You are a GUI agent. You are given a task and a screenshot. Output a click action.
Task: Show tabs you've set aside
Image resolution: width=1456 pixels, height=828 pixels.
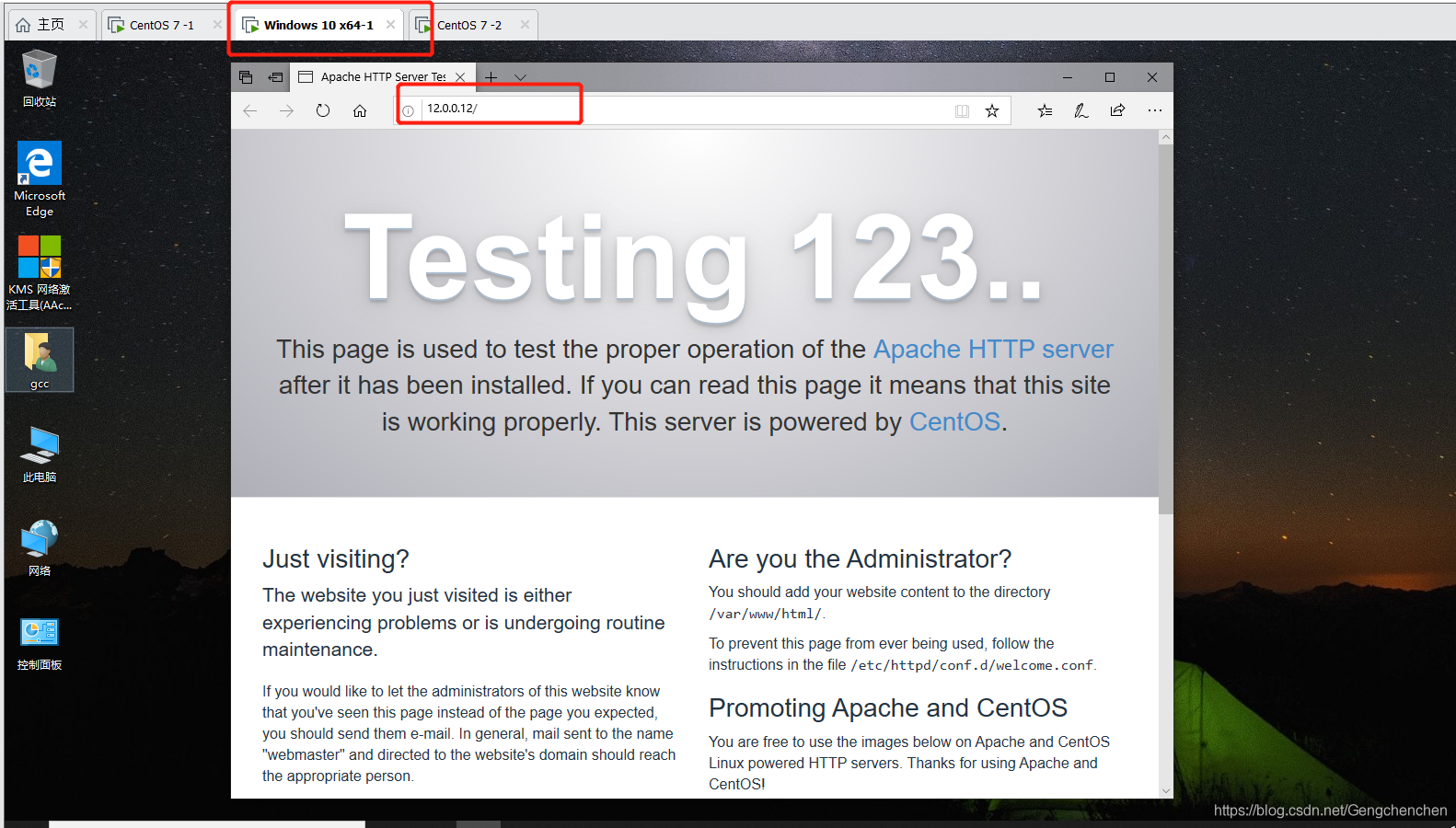[246, 77]
